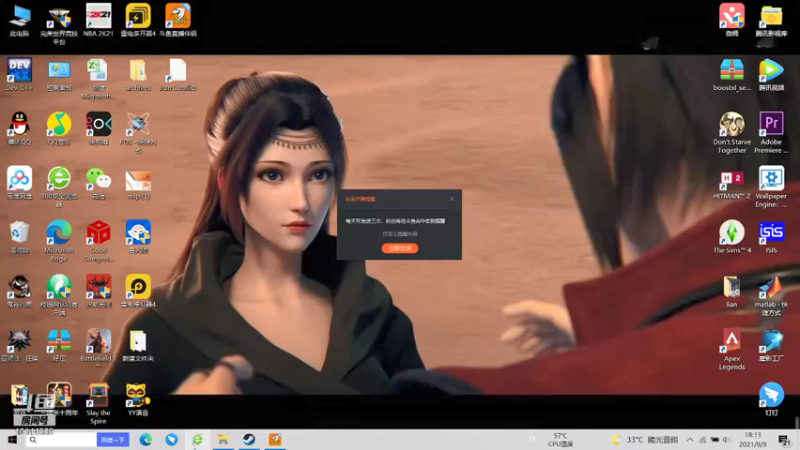This screenshot has width=800, height=450.
Task: Open Baidu Netdisk desktop icon
Action: click(x=19, y=183)
